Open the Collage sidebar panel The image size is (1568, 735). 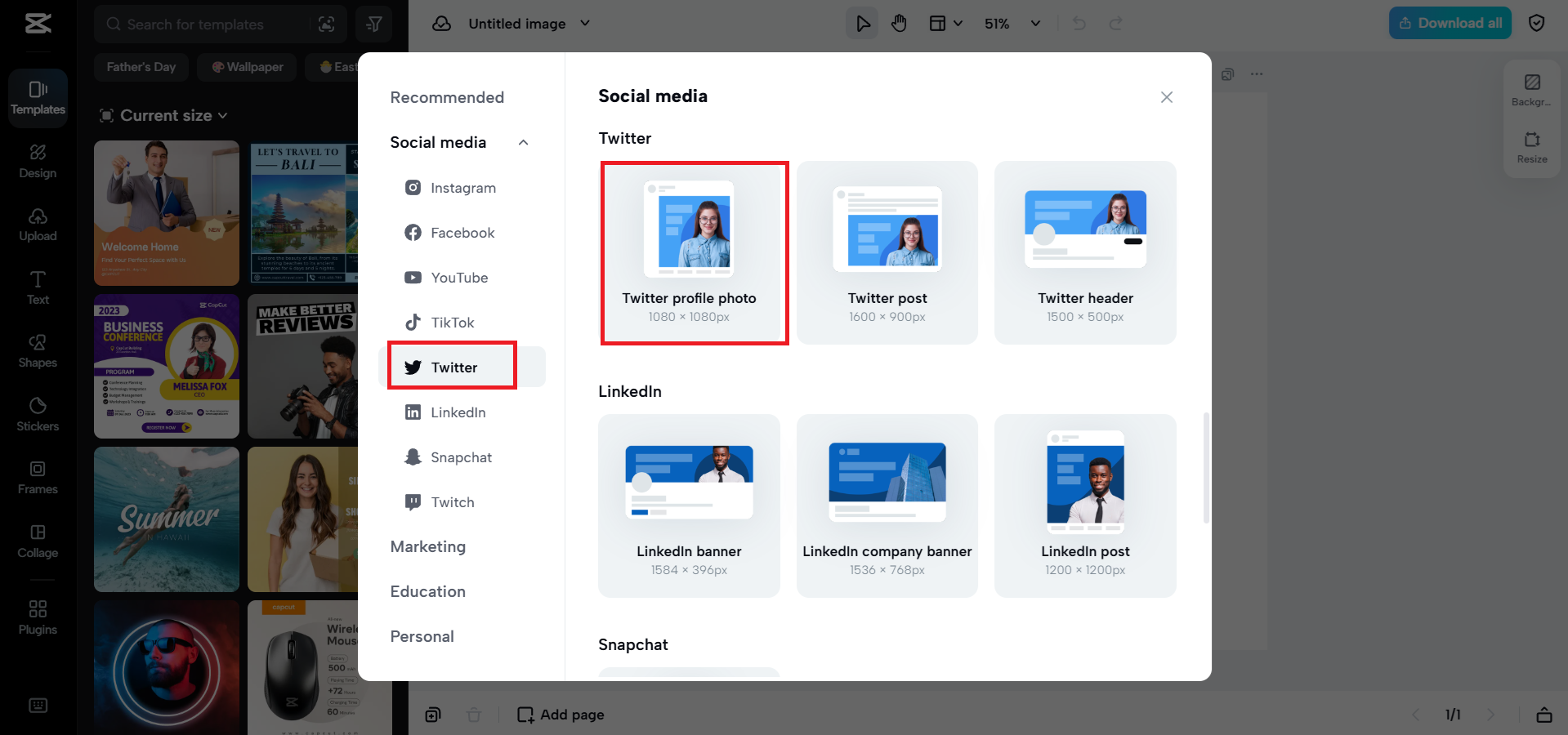38,541
